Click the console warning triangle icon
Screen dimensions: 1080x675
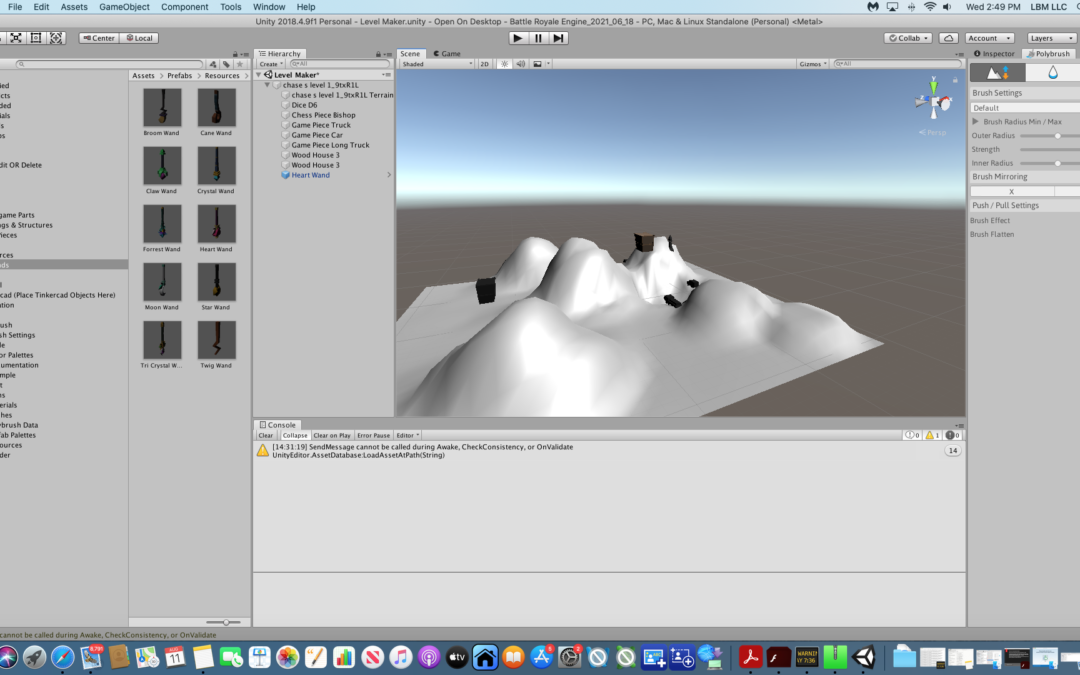point(262,450)
